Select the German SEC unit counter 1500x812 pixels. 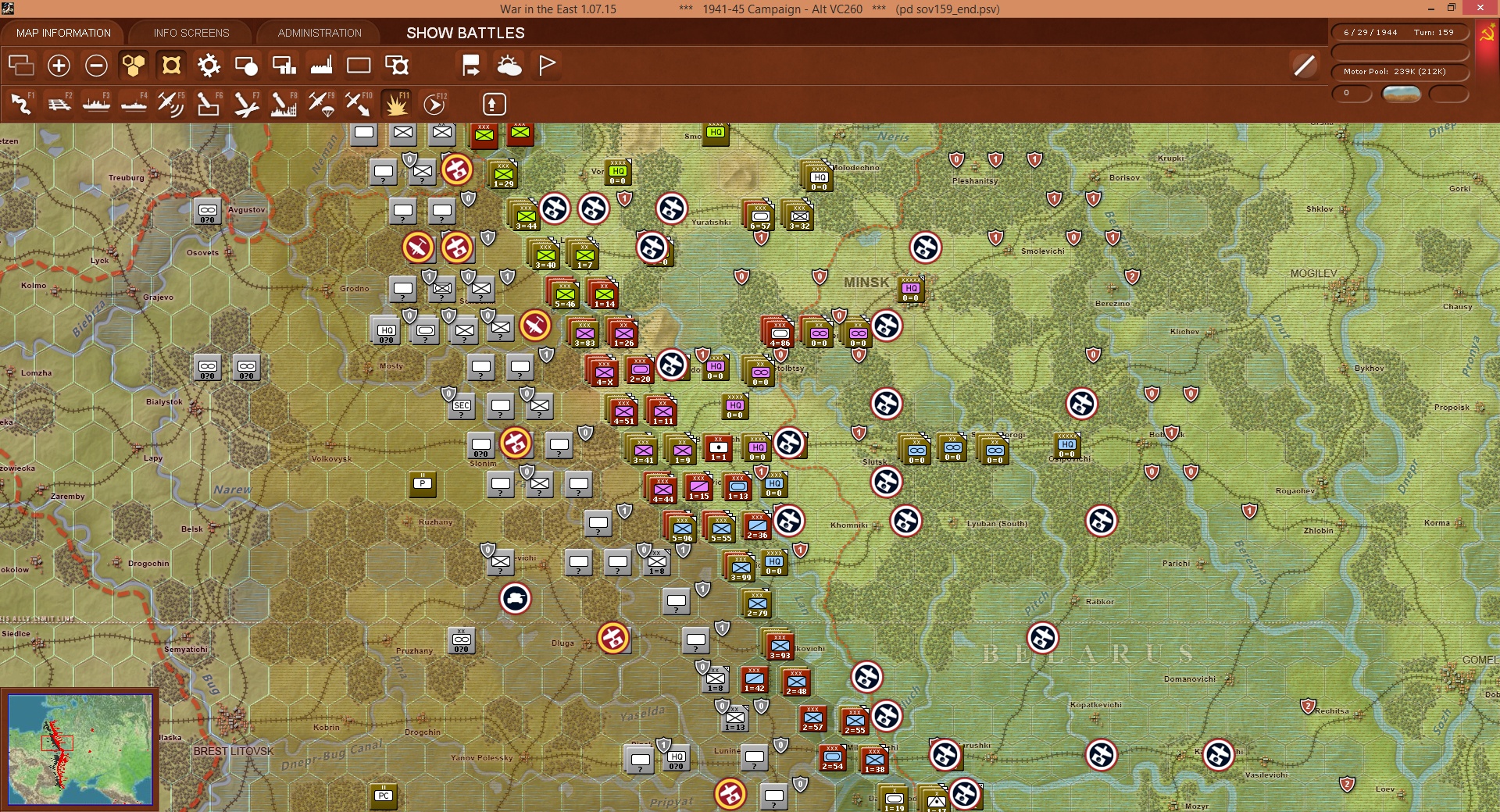[462, 405]
